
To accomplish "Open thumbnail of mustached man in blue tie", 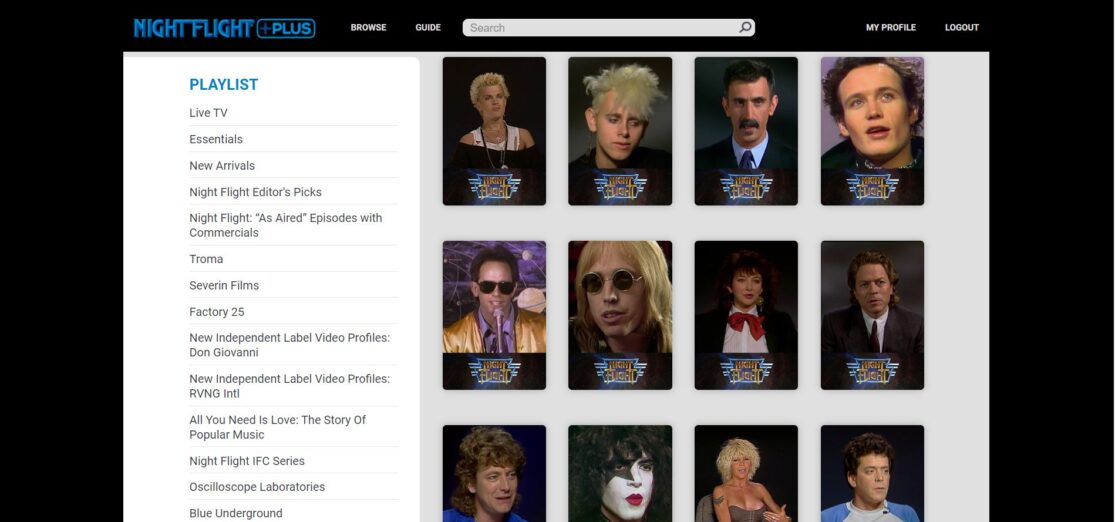I will point(746,130).
